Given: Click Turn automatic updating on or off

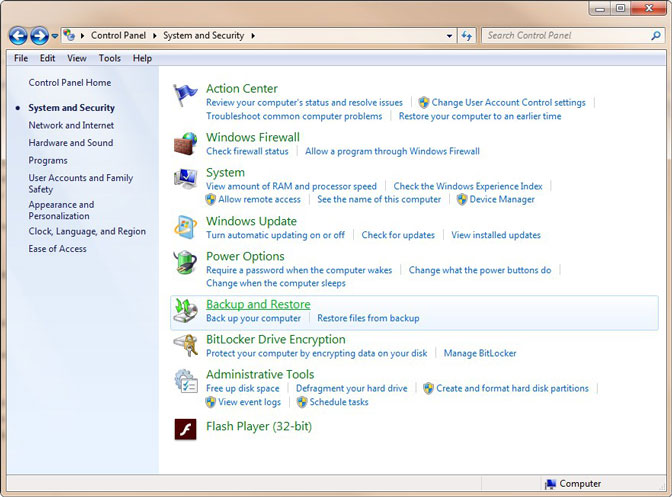Looking at the screenshot, I should click(x=276, y=235).
